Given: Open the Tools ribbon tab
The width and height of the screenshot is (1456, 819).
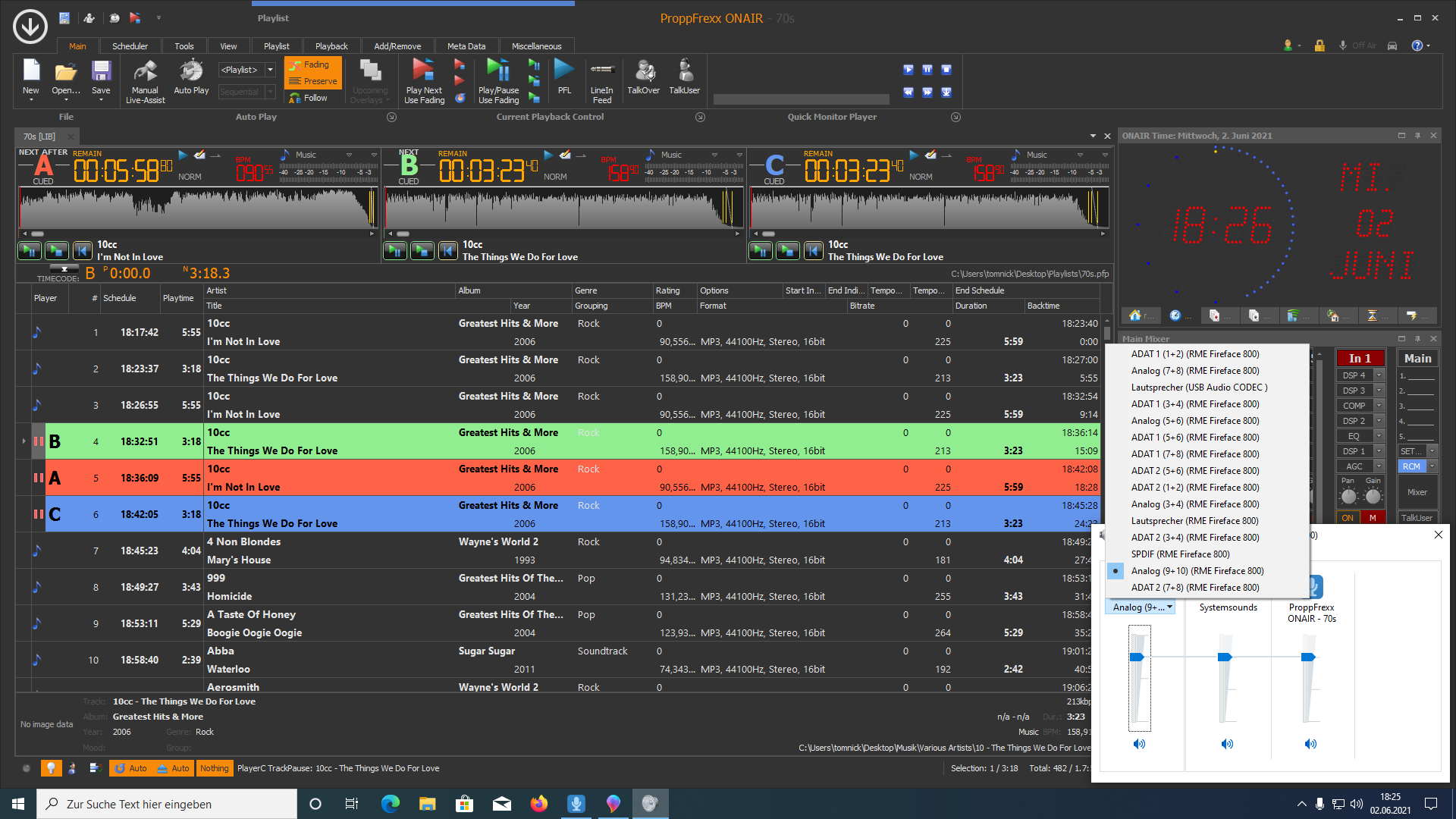Looking at the screenshot, I should point(184,46).
